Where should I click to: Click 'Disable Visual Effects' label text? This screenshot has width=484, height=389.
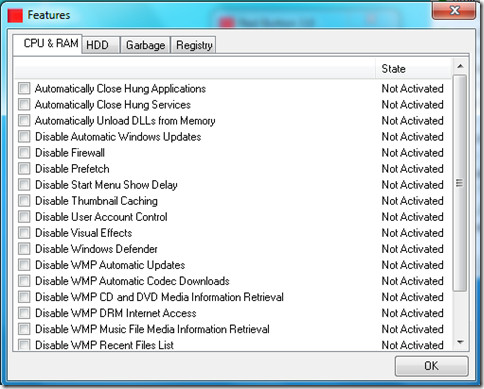83,233
